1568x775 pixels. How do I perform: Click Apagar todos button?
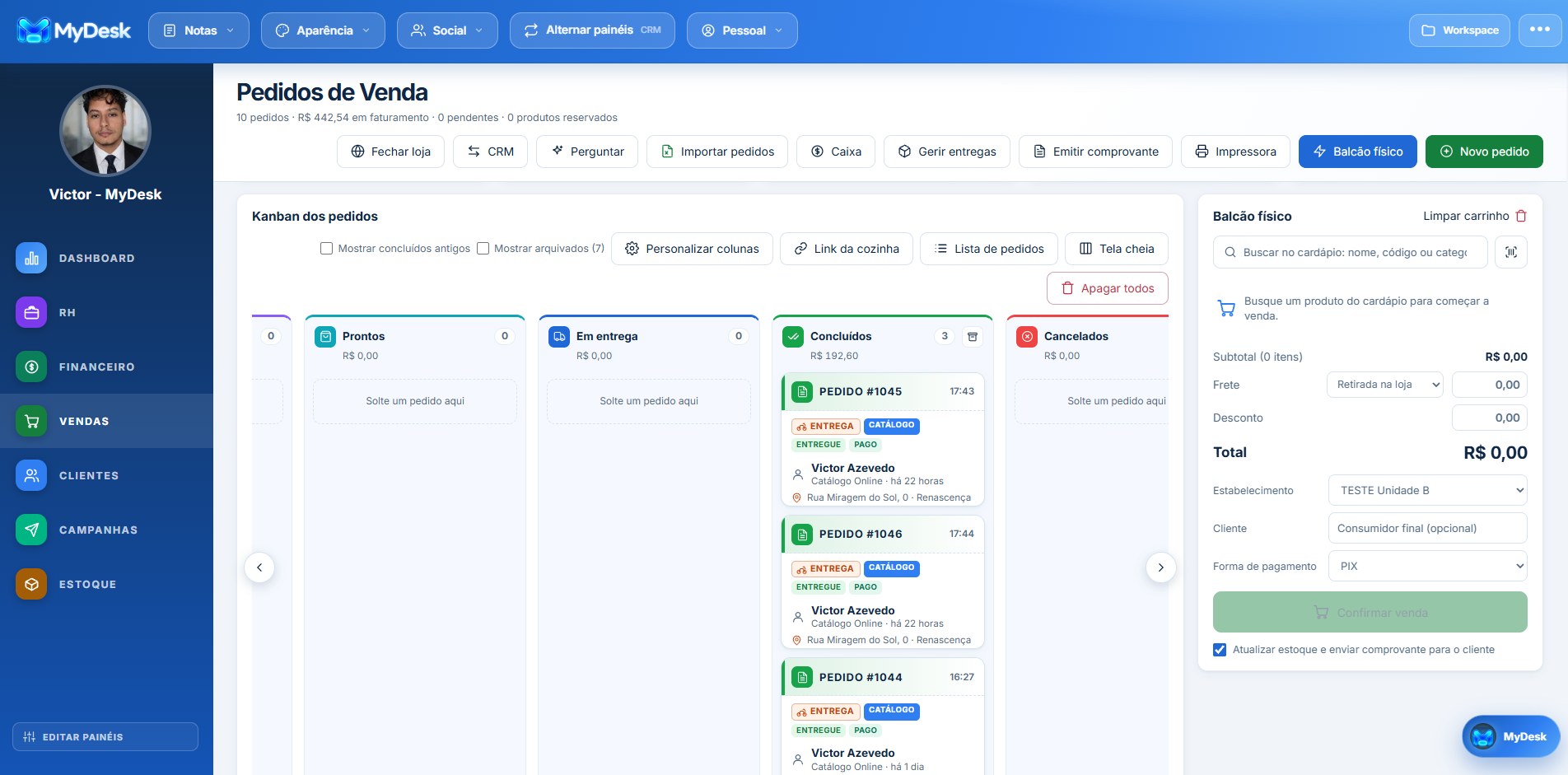pos(1108,288)
